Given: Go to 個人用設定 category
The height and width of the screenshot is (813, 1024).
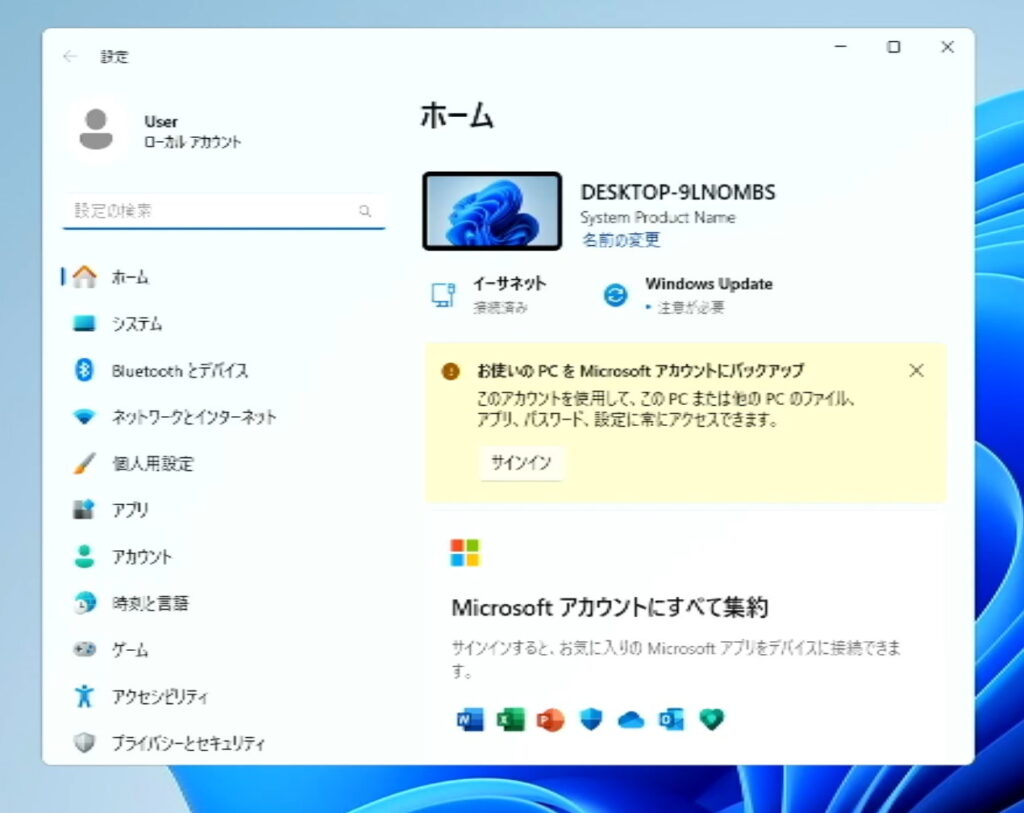Looking at the screenshot, I should [152, 464].
